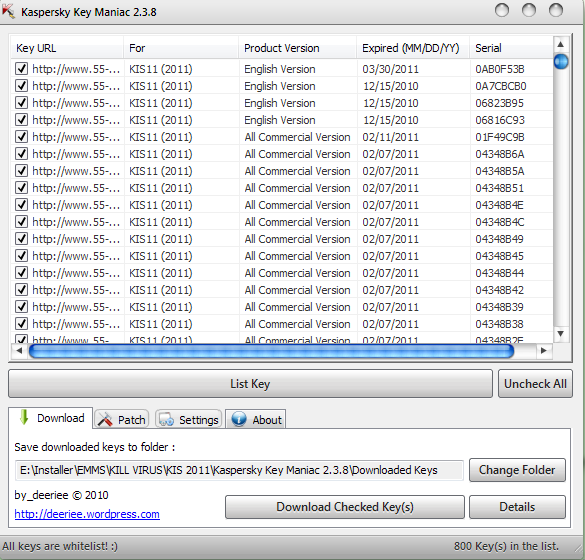Click the vertical scrollbar up arrow
Image resolution: width=585 pixels, height=560 pixels.
coord(560,45)
